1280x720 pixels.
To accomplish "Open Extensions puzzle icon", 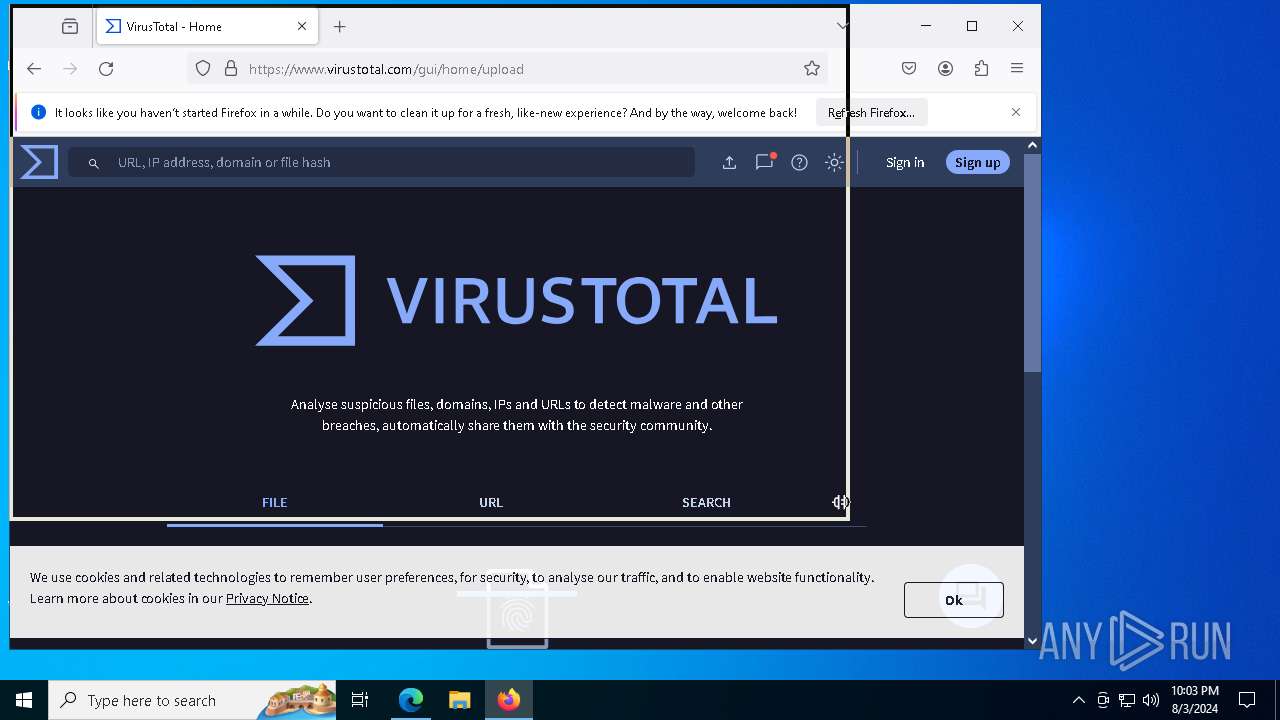I will pyautogui.click(x=981, y=69).
